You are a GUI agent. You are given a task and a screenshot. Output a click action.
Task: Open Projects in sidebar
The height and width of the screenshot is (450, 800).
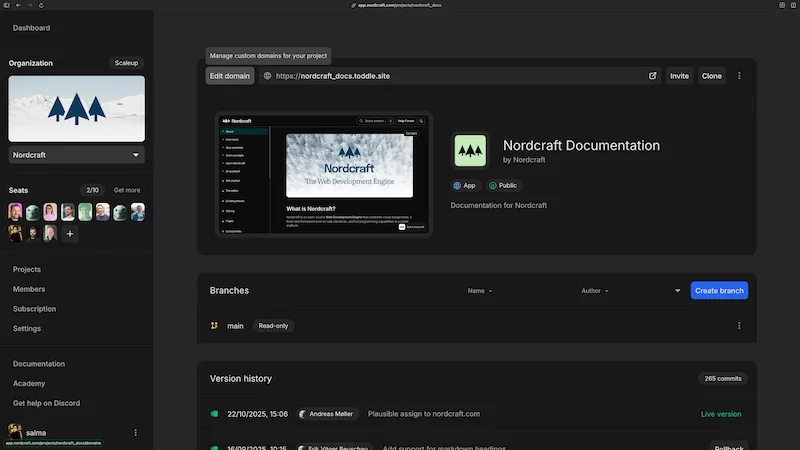[27, 269]
